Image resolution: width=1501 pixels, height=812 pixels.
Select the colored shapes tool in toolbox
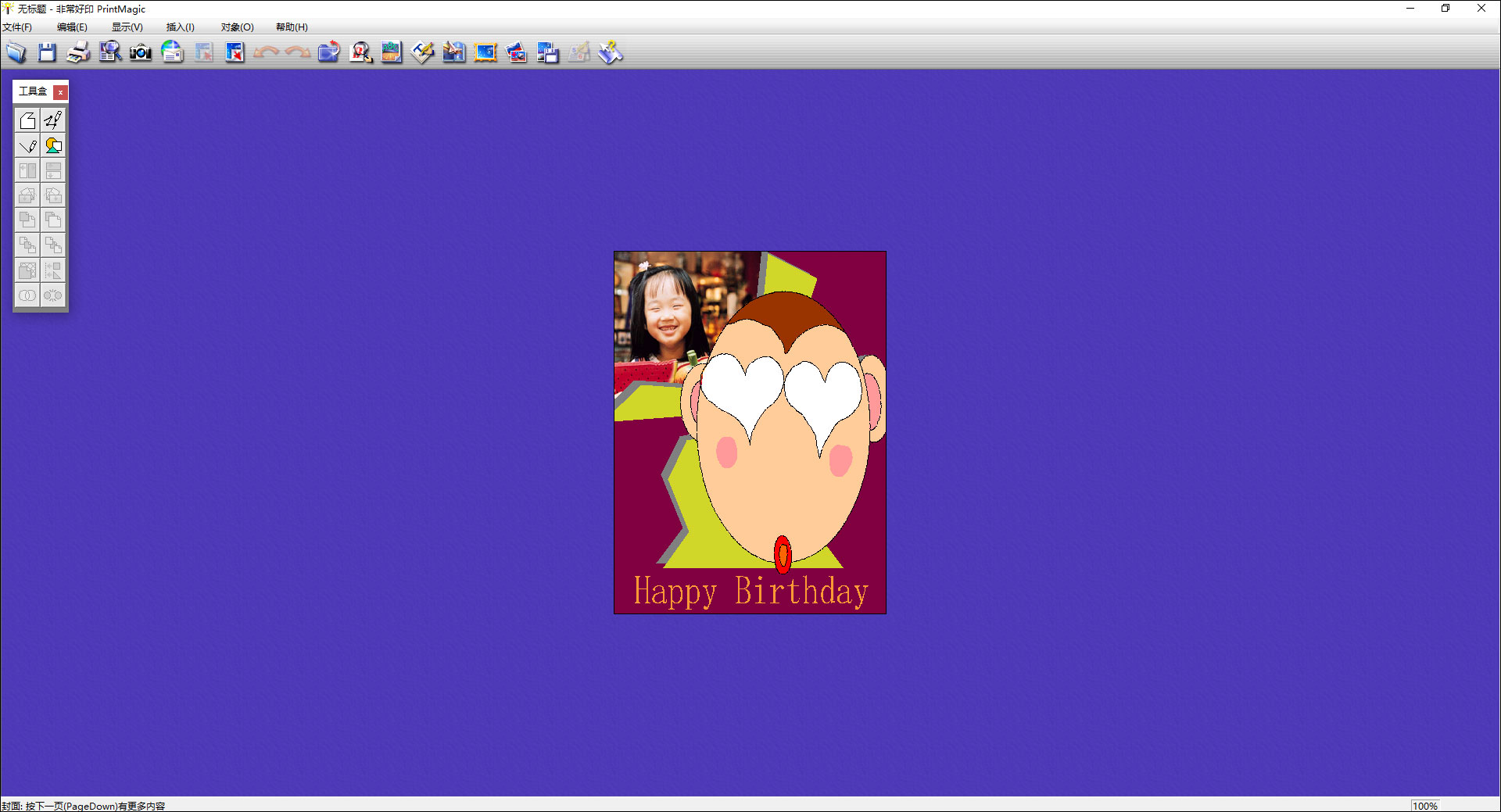point(53,145)
